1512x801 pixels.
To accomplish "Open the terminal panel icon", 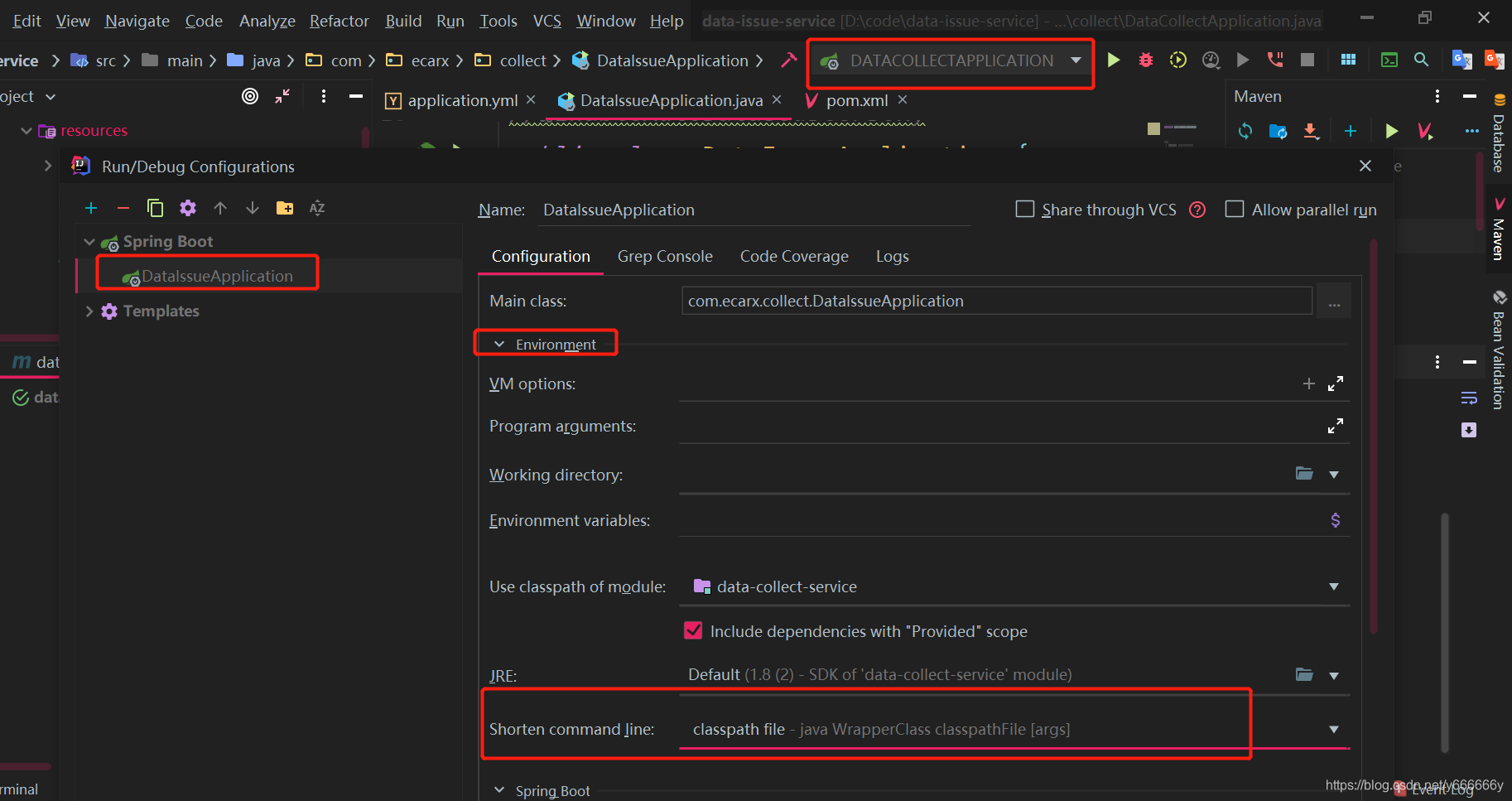I will point(1389,60).
